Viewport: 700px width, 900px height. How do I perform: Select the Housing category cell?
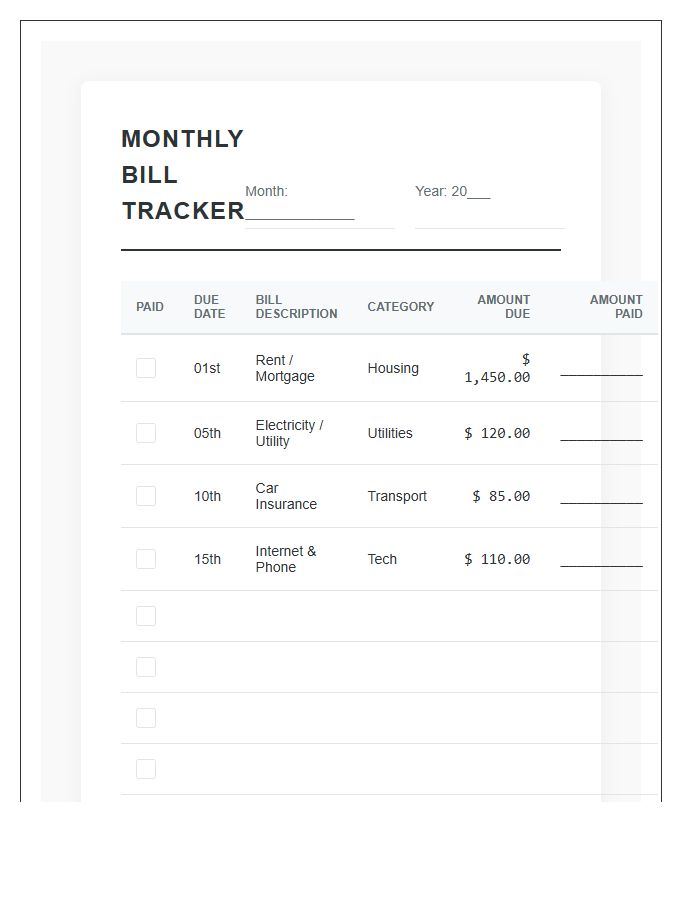393,368
